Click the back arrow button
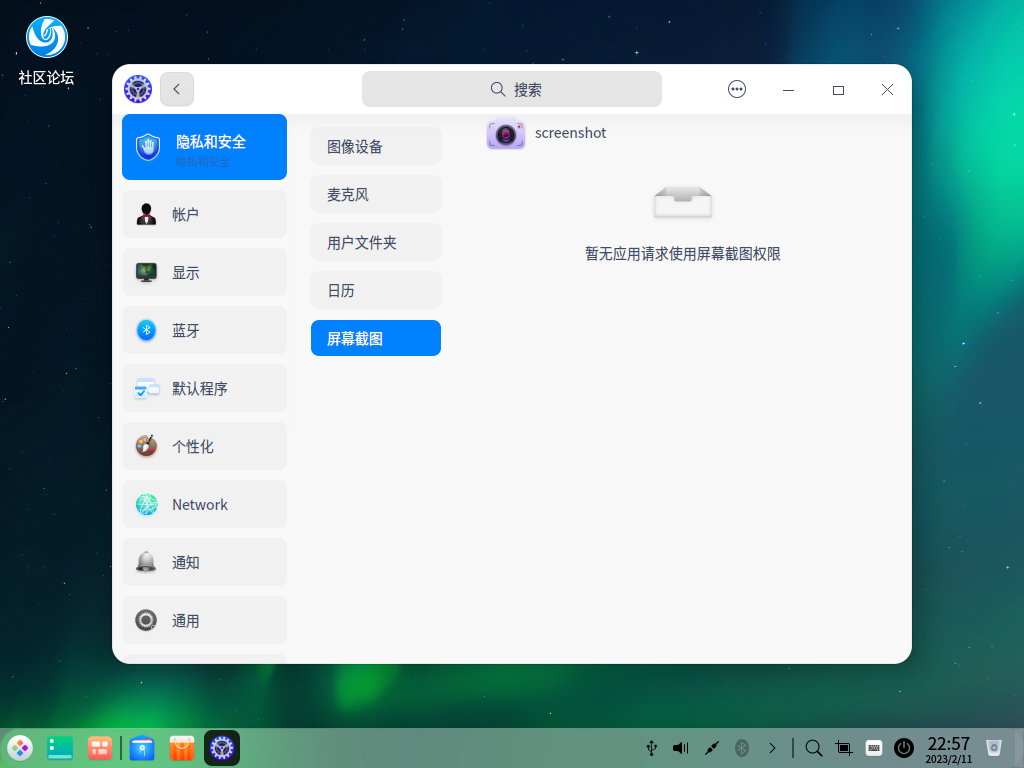 (x=177, y=89)
